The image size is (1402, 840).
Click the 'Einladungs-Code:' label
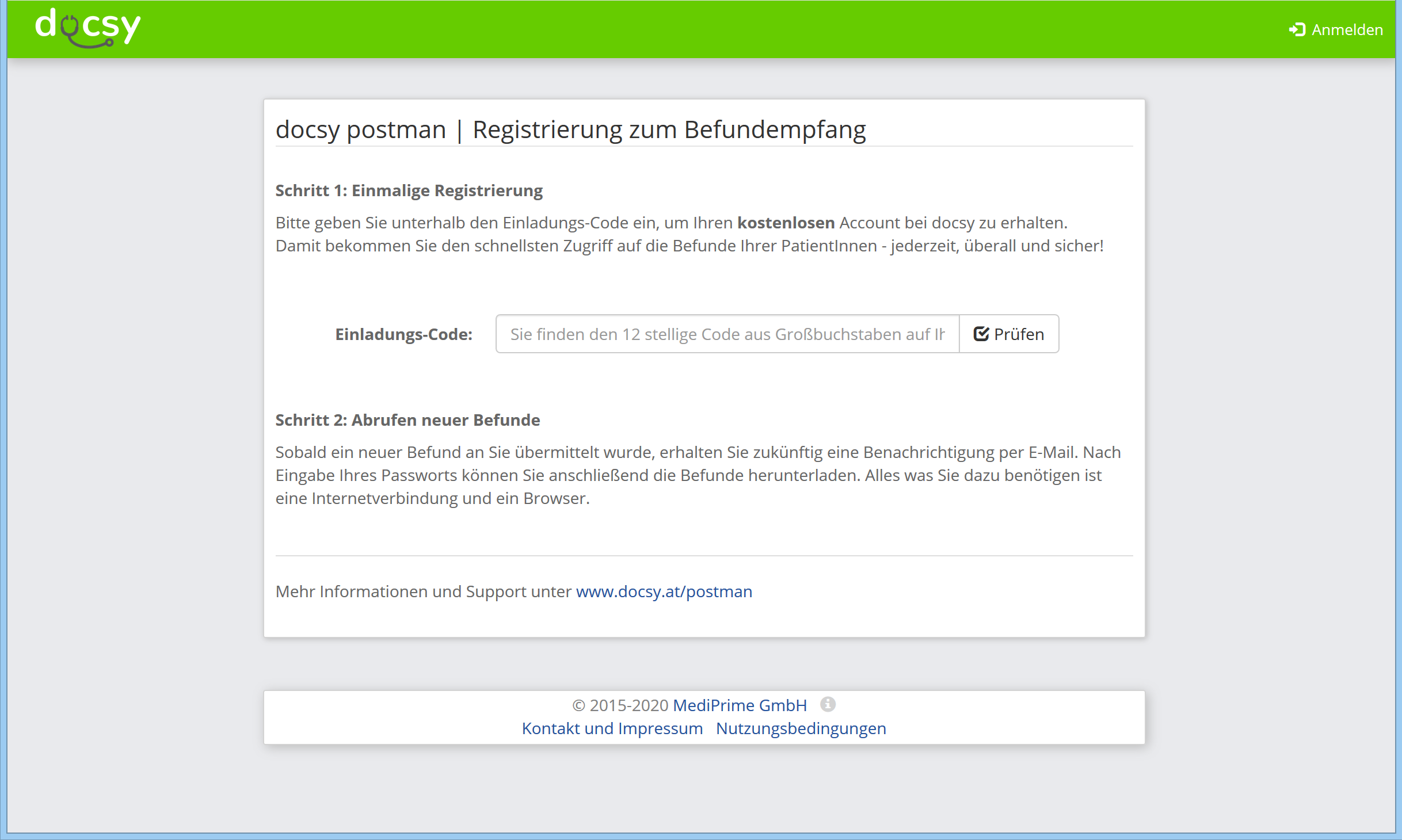pos(404,334)
